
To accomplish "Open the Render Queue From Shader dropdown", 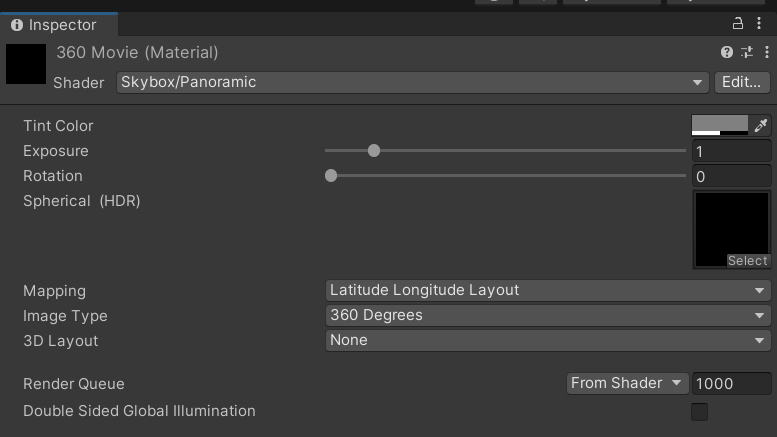I will [626, 384].
